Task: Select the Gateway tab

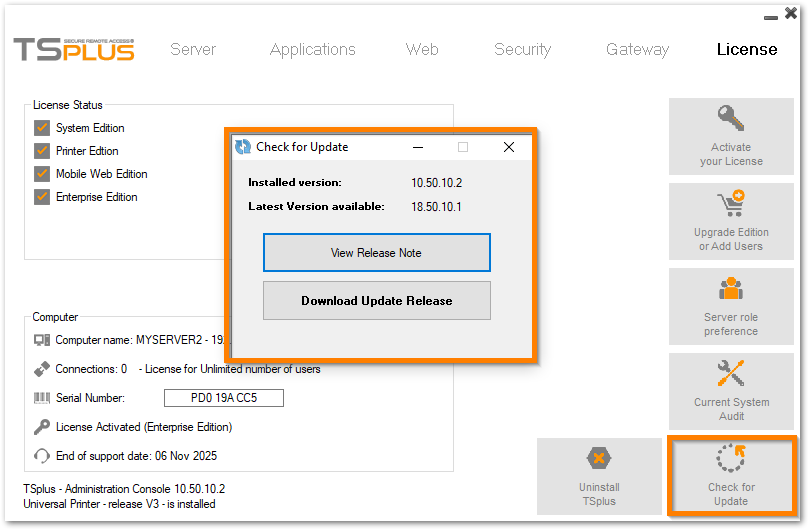Action: pyautogui.click(x=637, y=49)
